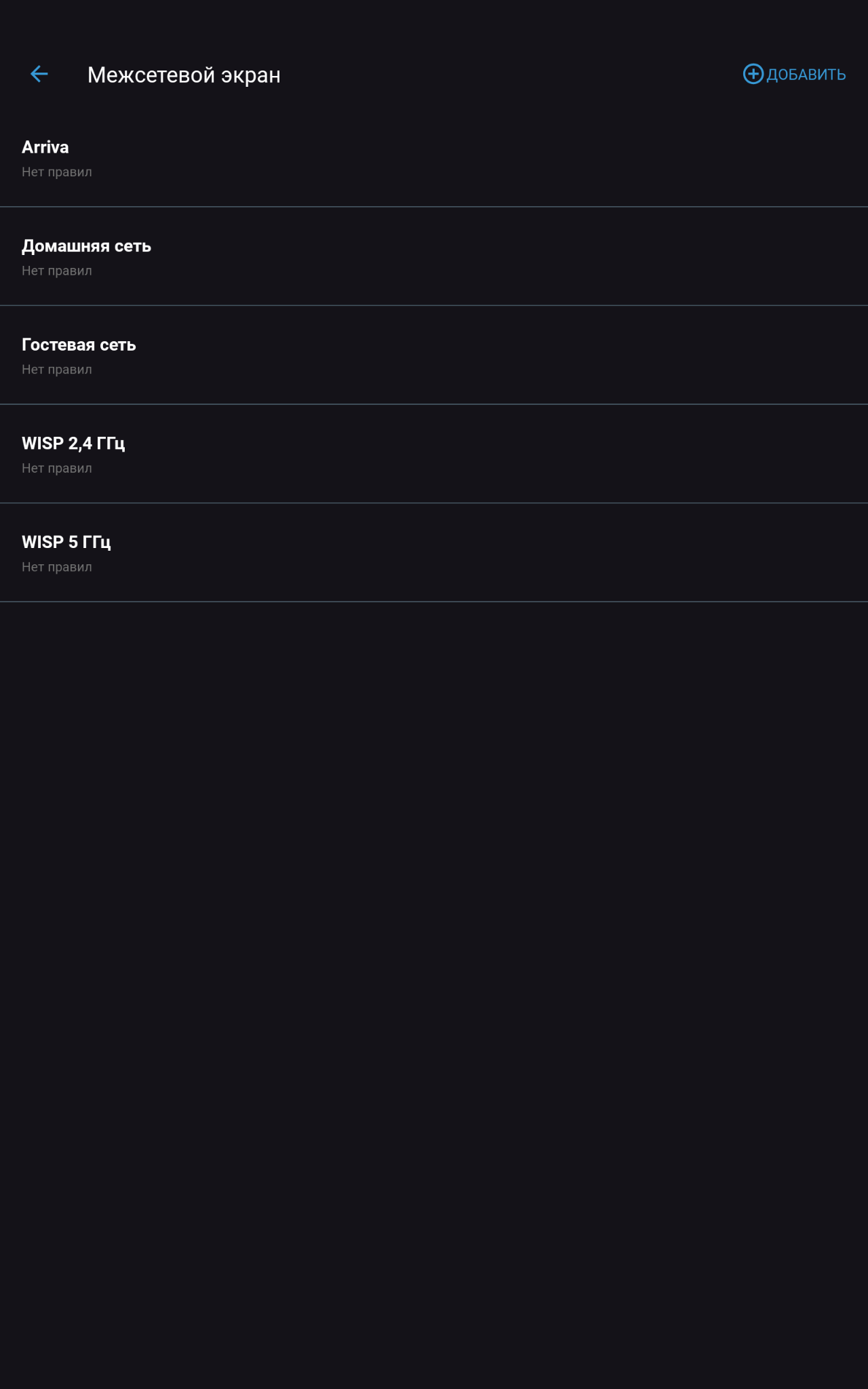Select the WISP 5 ГГц entry

434,553
